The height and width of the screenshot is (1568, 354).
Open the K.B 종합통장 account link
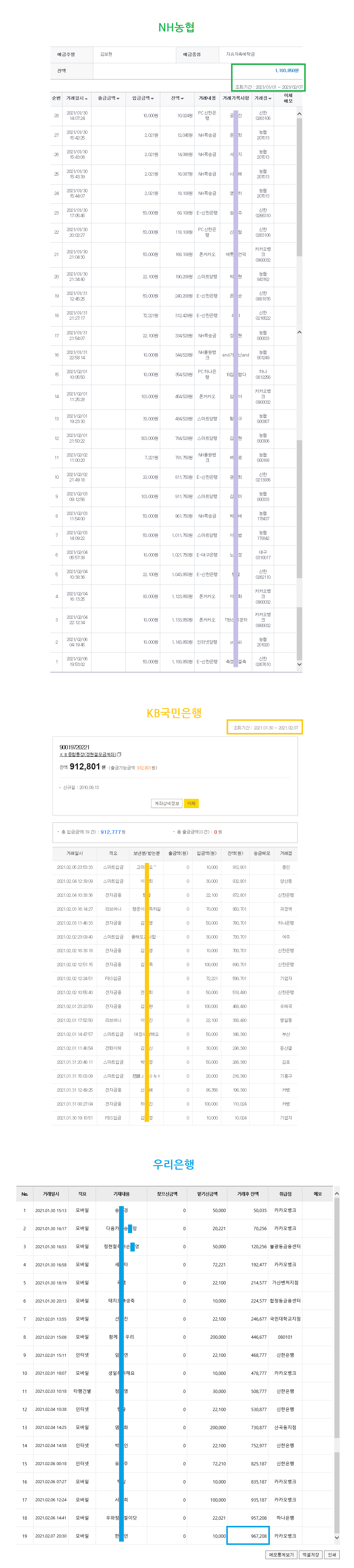pyautogui.click(x=88, y=755)
